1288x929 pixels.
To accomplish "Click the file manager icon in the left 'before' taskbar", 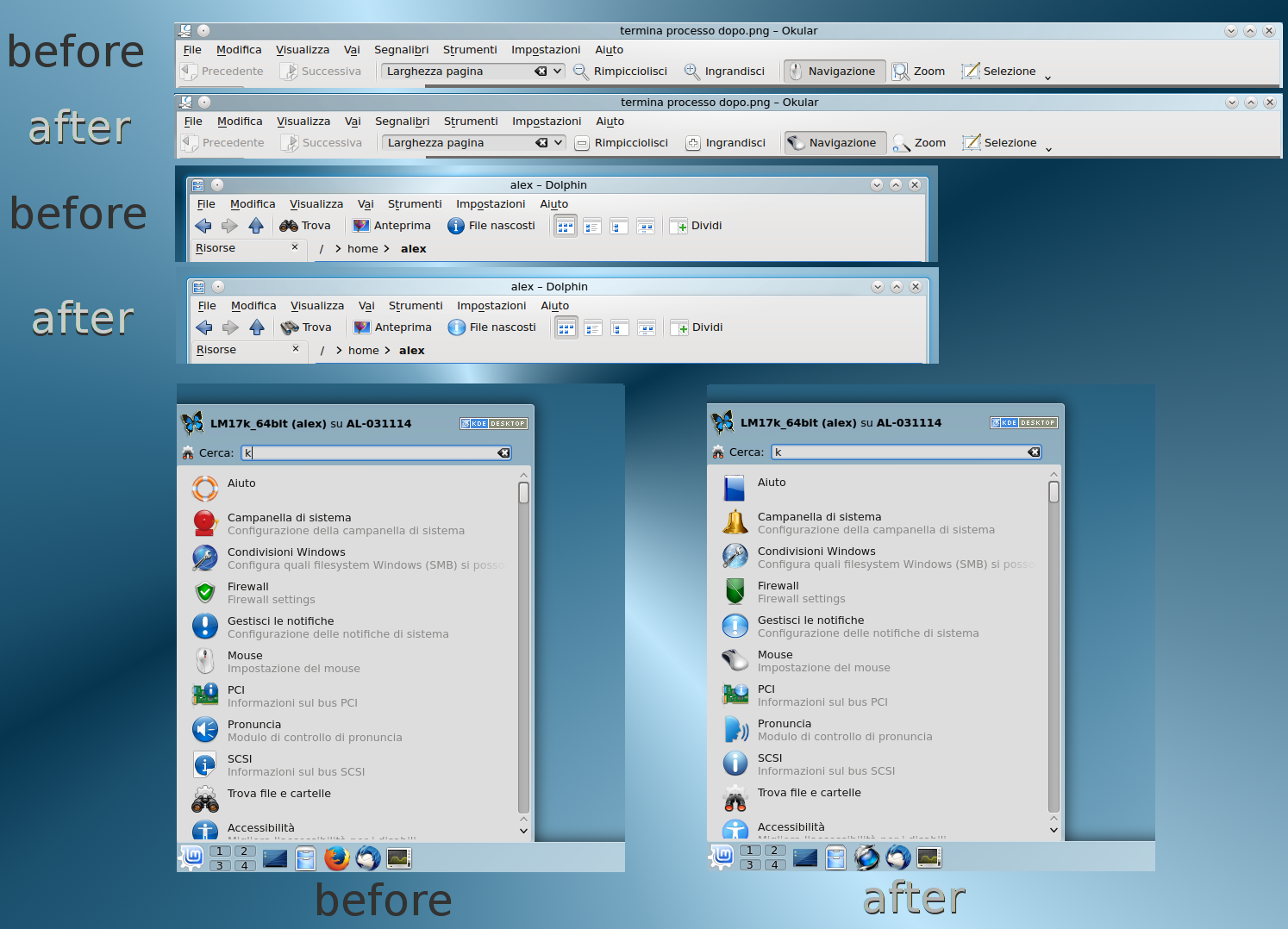I will 306,858.
